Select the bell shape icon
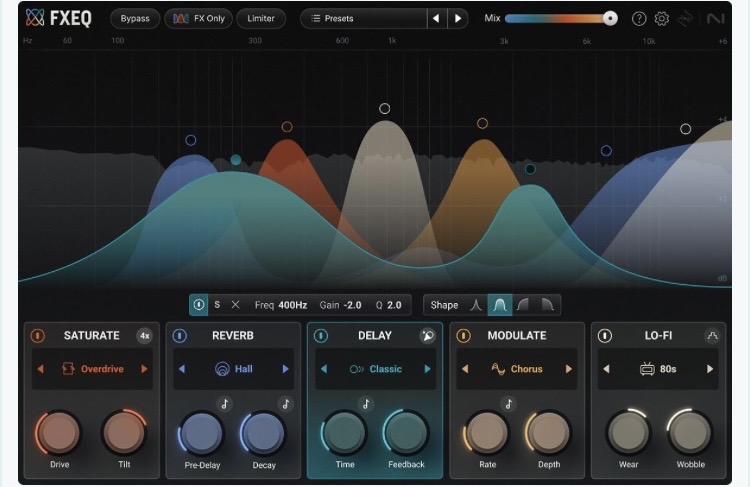 500,305
